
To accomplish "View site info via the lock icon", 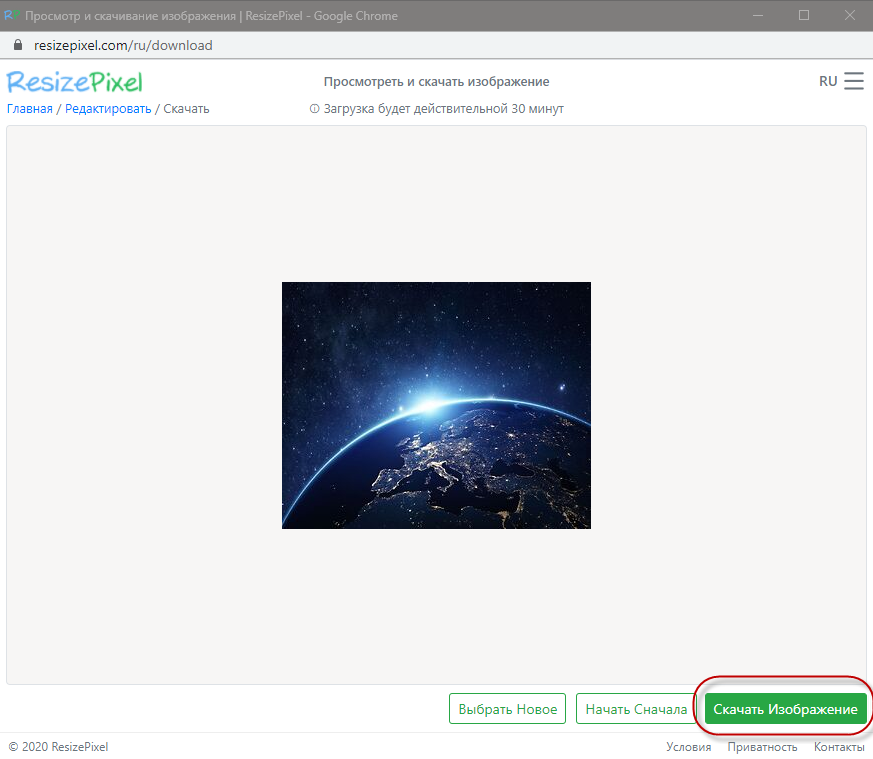I will coord(18,45).
